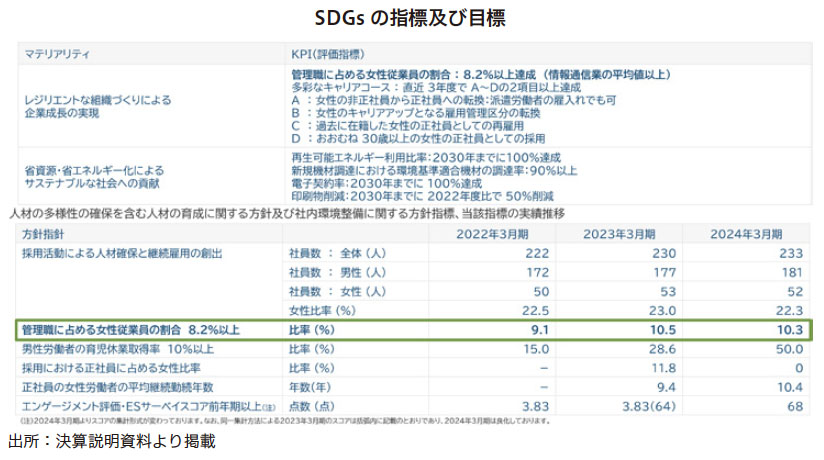Click value 177 in male employees row
This screenshot has height=460, width=824.
point(664,272)
